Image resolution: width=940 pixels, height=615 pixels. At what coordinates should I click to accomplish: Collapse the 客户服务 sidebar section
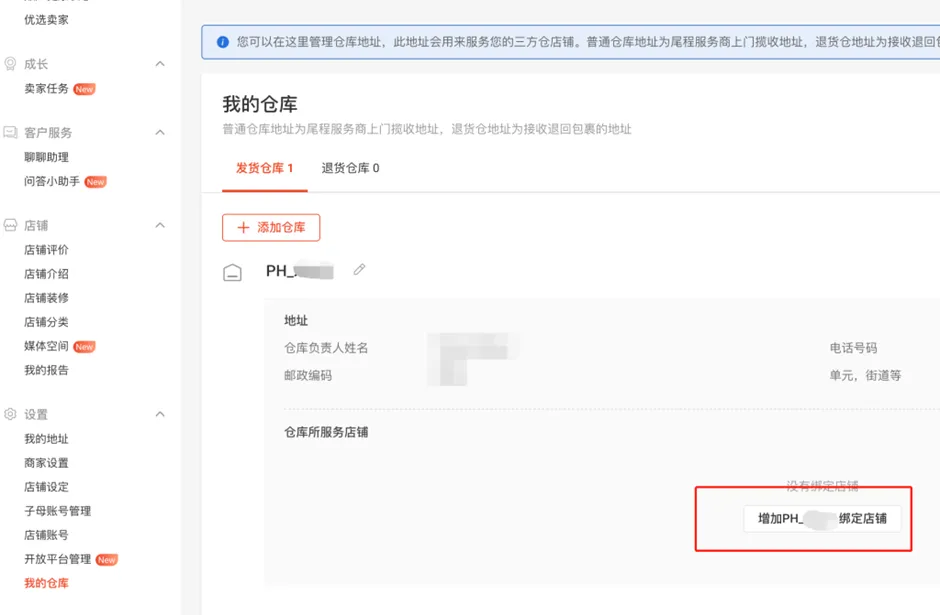click(x=158, y=132)
